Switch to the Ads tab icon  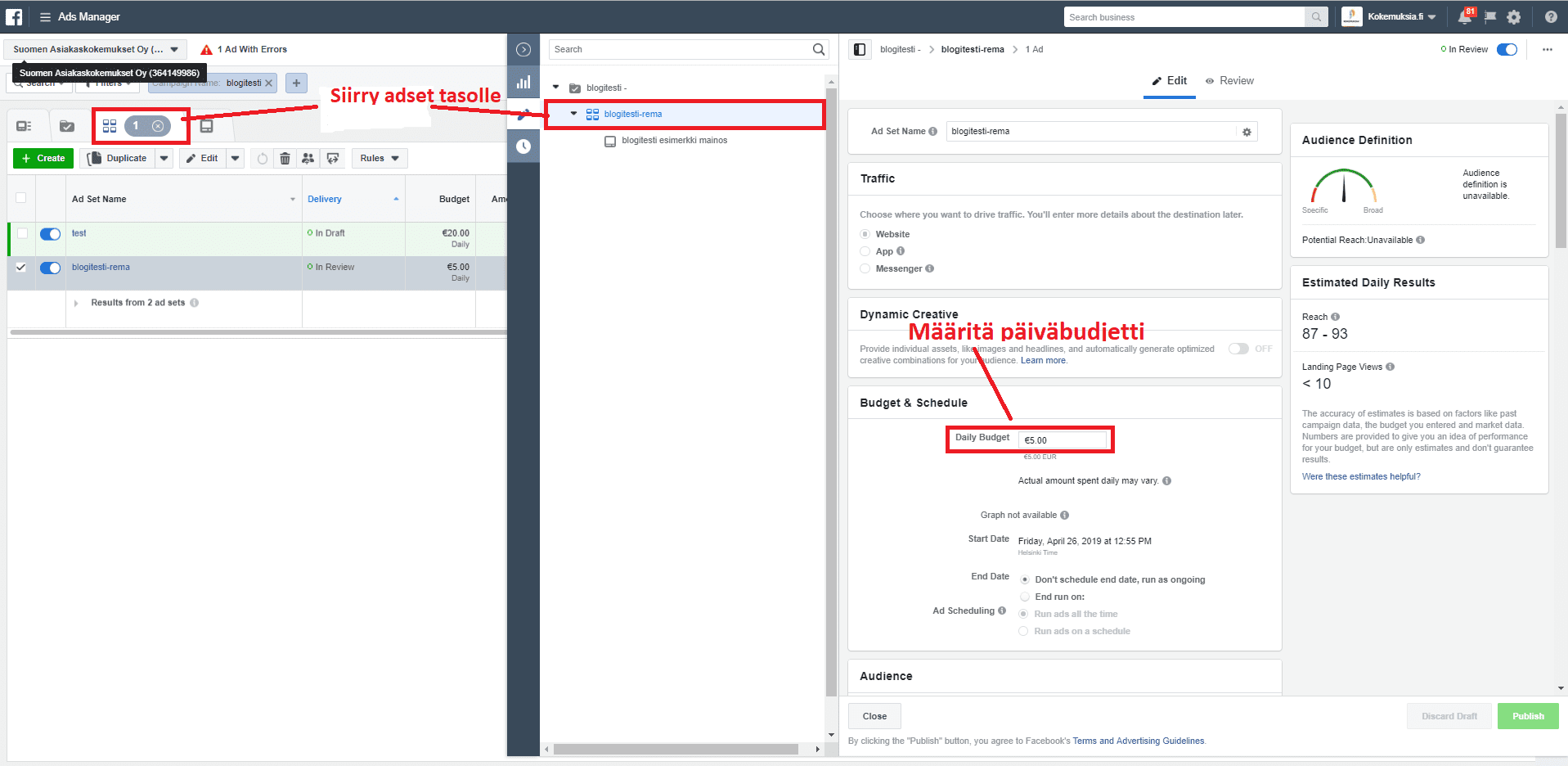[x=207, y=126]
